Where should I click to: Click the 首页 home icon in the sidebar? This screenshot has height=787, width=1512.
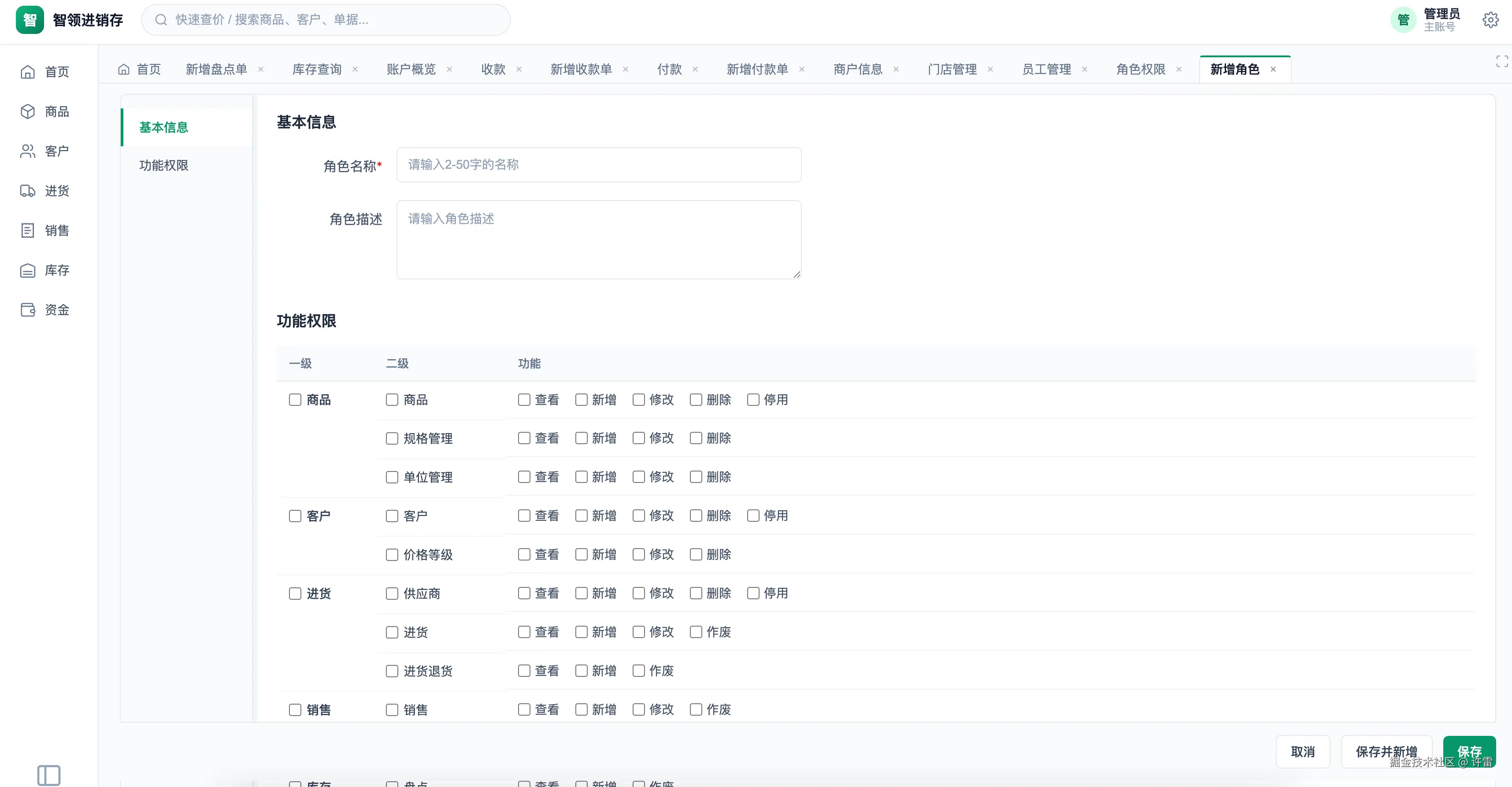(x=28, y=71)
